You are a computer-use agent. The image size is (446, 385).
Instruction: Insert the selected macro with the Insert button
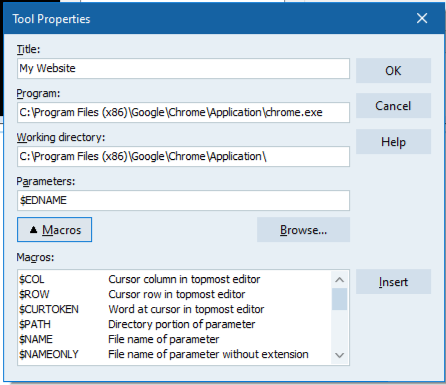(393, 282)
